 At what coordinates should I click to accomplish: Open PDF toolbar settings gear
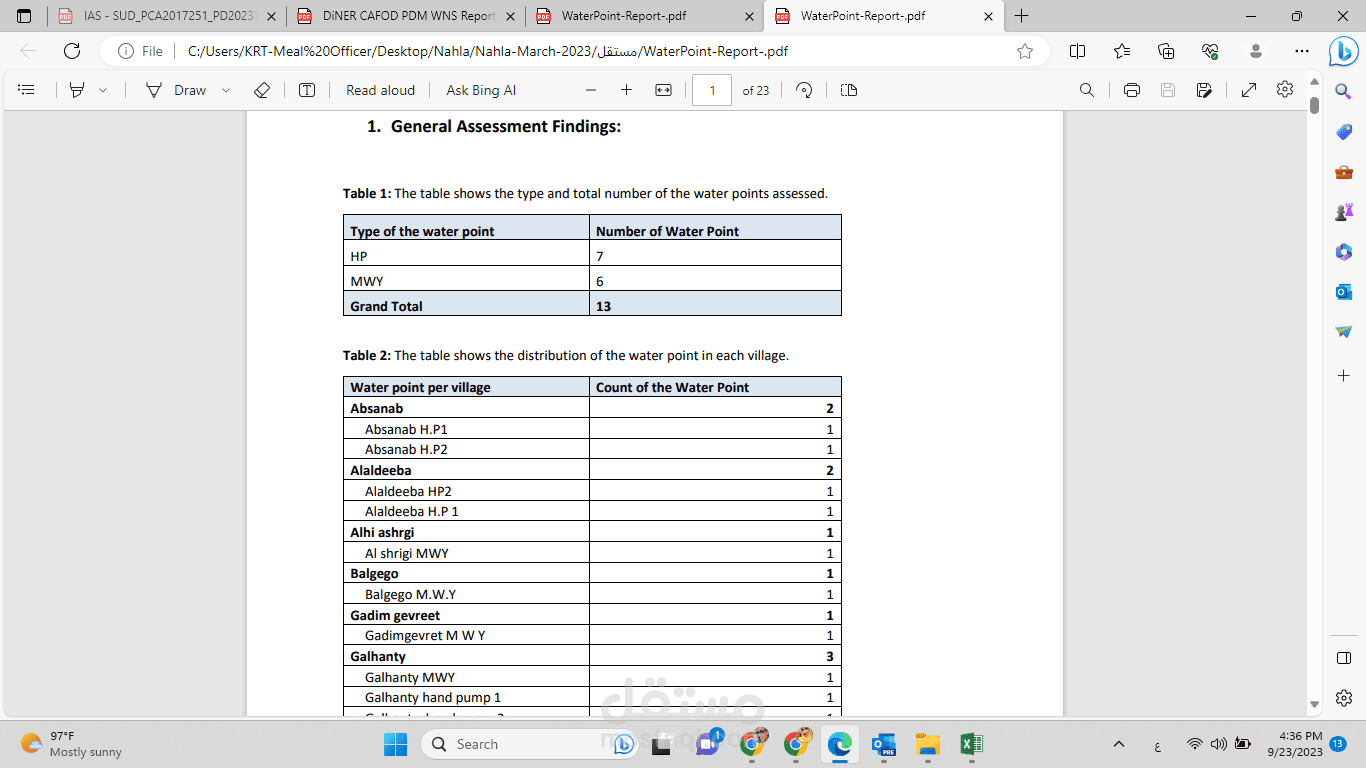pos(1285,90)
